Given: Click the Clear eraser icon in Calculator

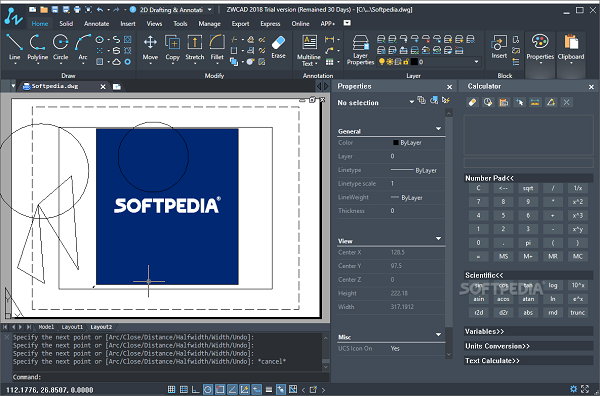Looking at the screenshot, I should pos(473,102).
